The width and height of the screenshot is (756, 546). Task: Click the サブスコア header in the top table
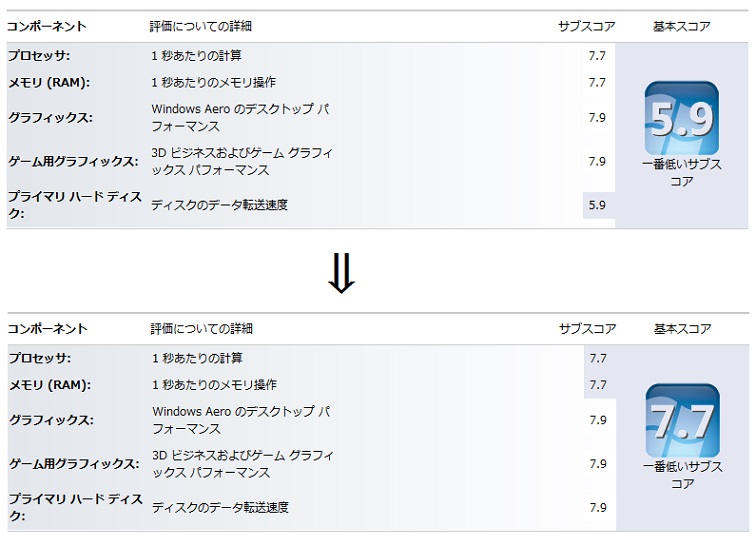click(587, 26)
